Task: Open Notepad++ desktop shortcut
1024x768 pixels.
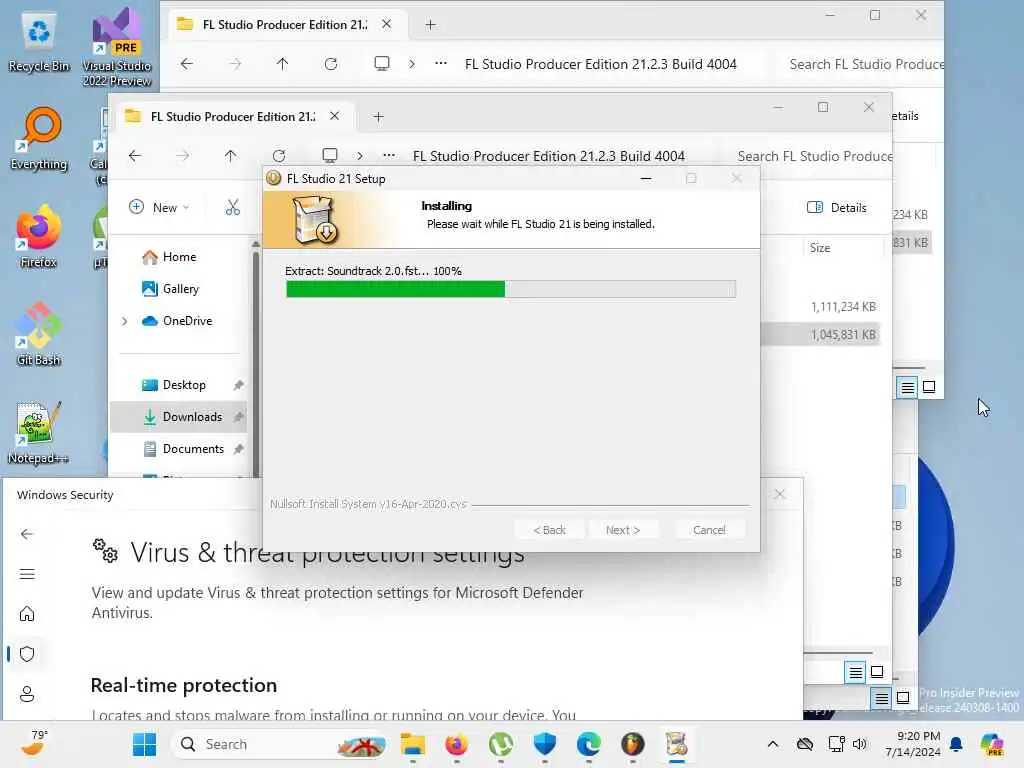Action: (x=39, y=432)
